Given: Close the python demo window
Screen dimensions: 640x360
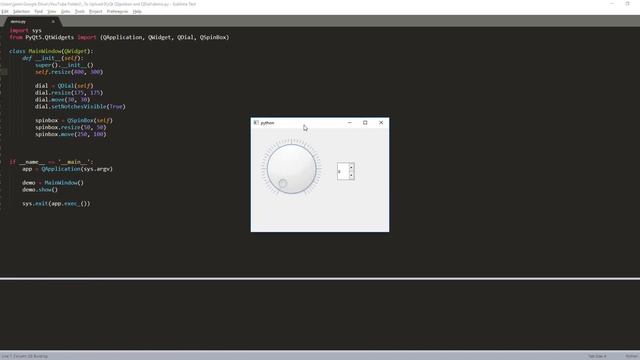Looking at the screenshot, I should [x=381, y=122].
